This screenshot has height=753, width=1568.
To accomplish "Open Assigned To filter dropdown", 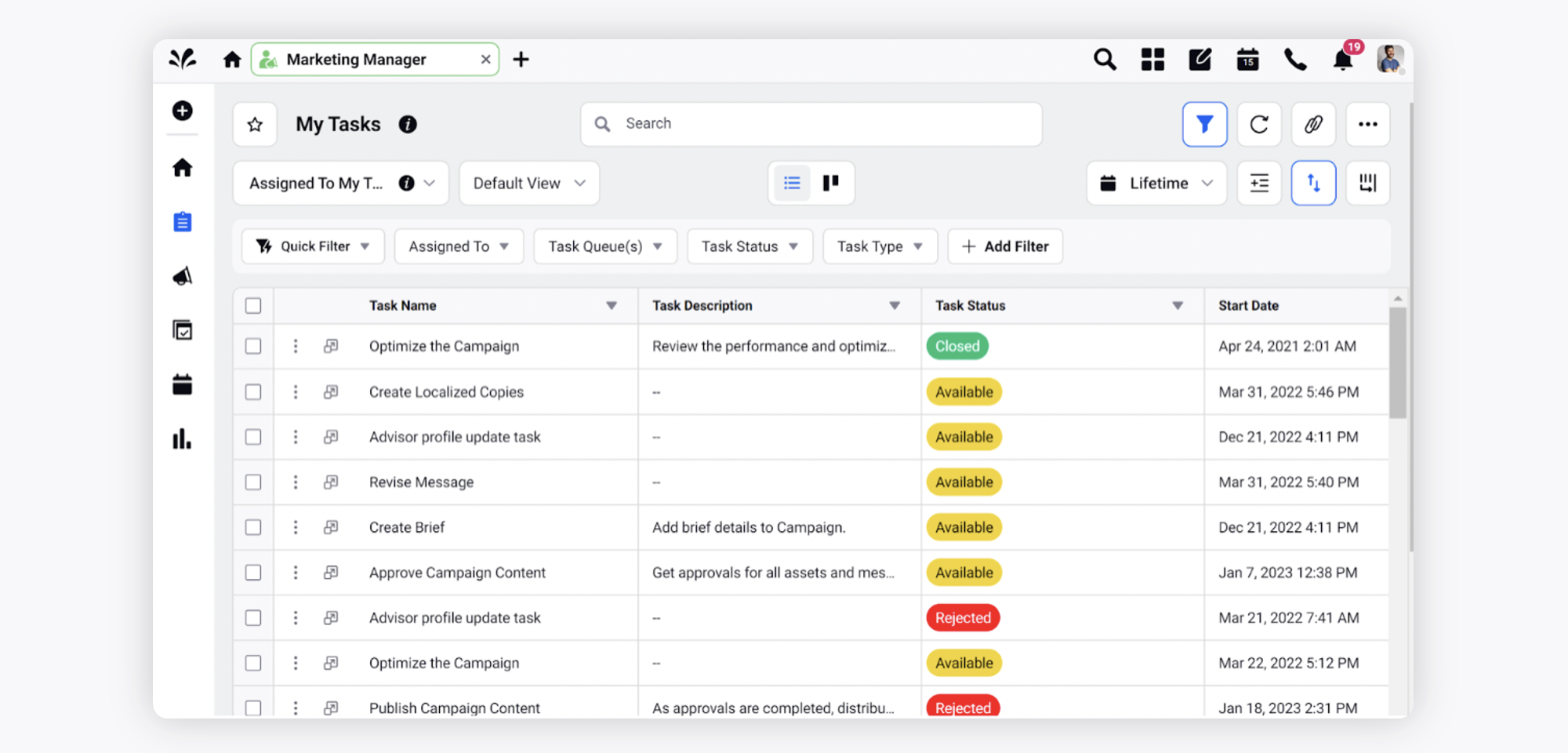I will [459, 246].
